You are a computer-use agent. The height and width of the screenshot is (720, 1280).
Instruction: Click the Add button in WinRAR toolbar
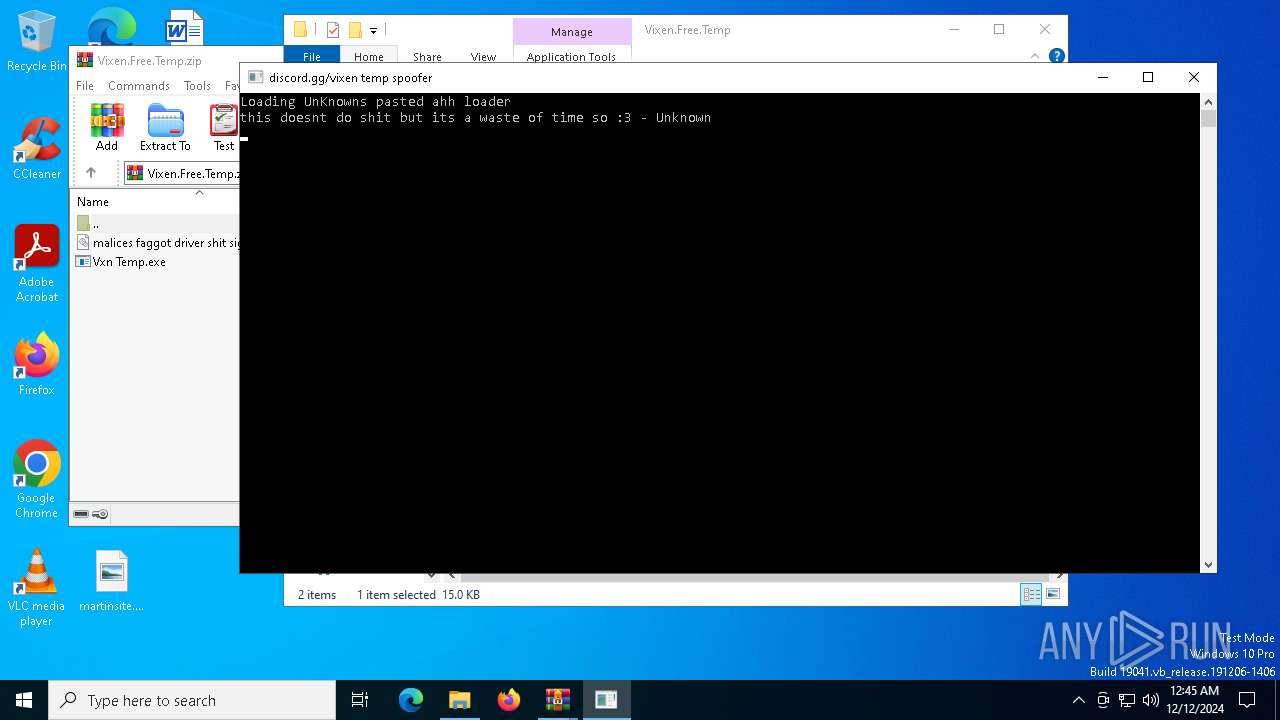pos(107,127)
